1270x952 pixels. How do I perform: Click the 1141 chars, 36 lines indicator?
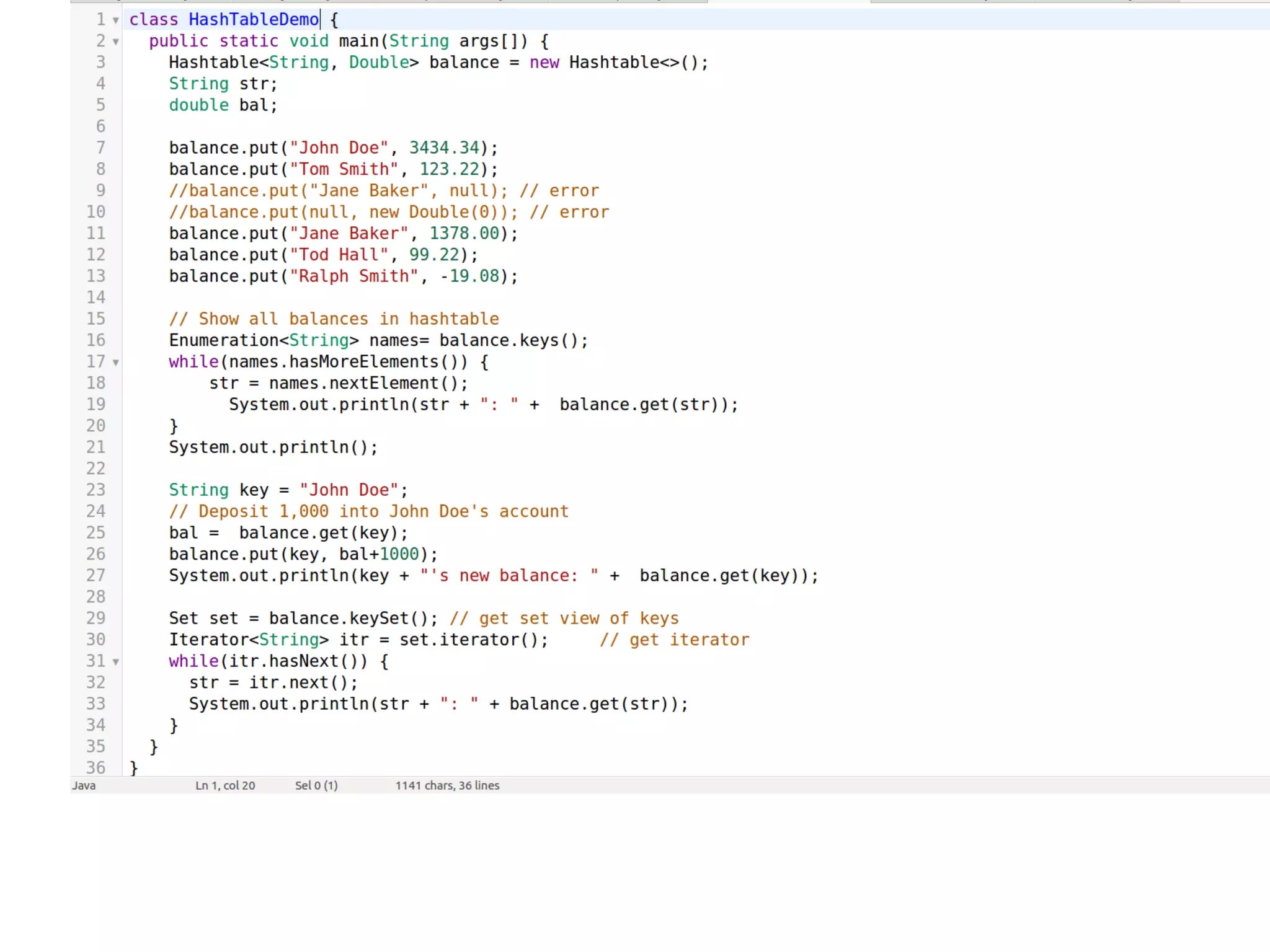coord(447,785)
